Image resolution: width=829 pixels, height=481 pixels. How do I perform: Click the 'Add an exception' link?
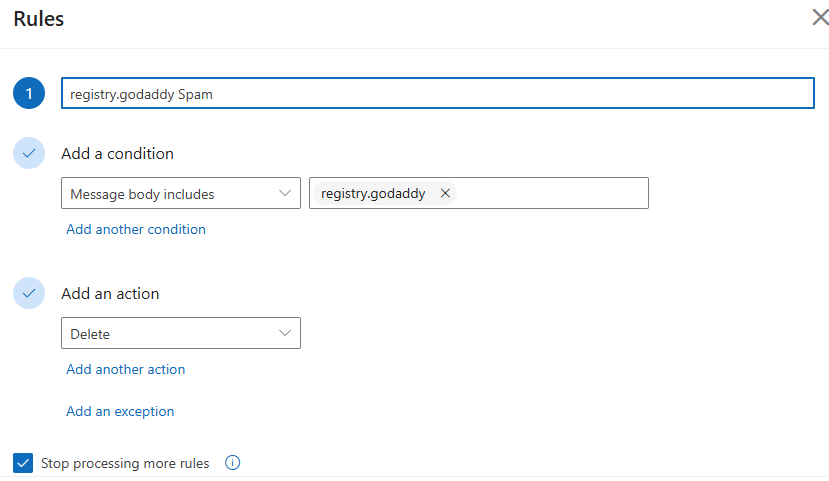coord(120,411)
